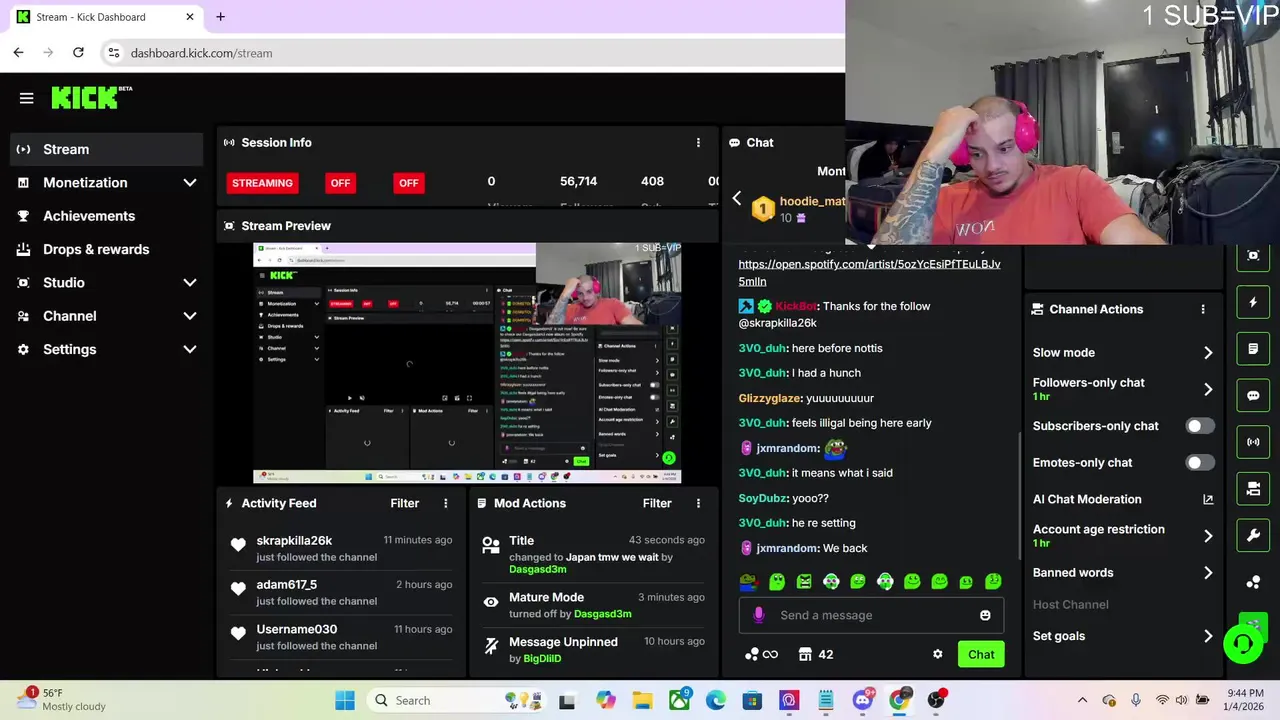Click the green Chat send button
The width and height of the screenshot is (1280, 720).
981,655
